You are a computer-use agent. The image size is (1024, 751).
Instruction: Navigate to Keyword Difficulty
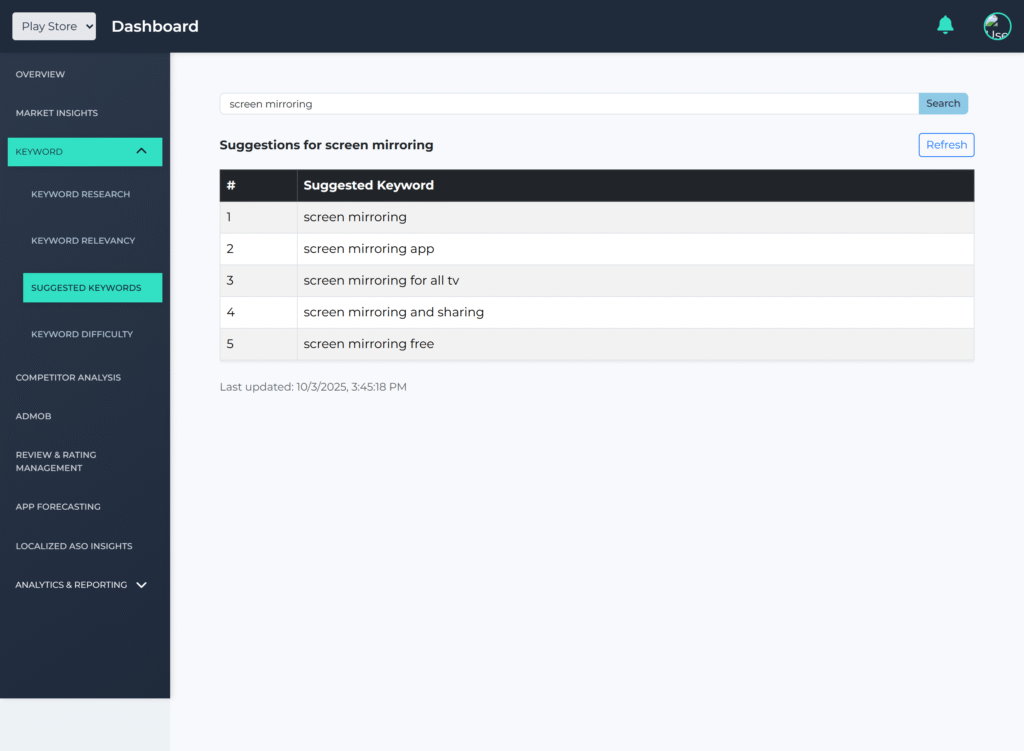point(82,334)
